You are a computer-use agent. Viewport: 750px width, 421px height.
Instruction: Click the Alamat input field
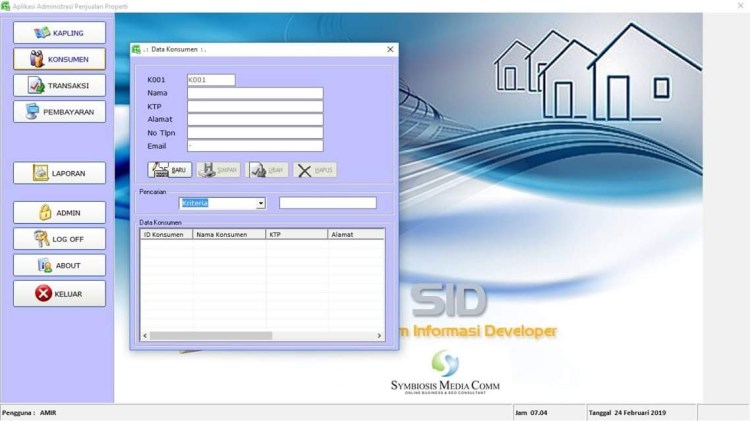(255, 119)
